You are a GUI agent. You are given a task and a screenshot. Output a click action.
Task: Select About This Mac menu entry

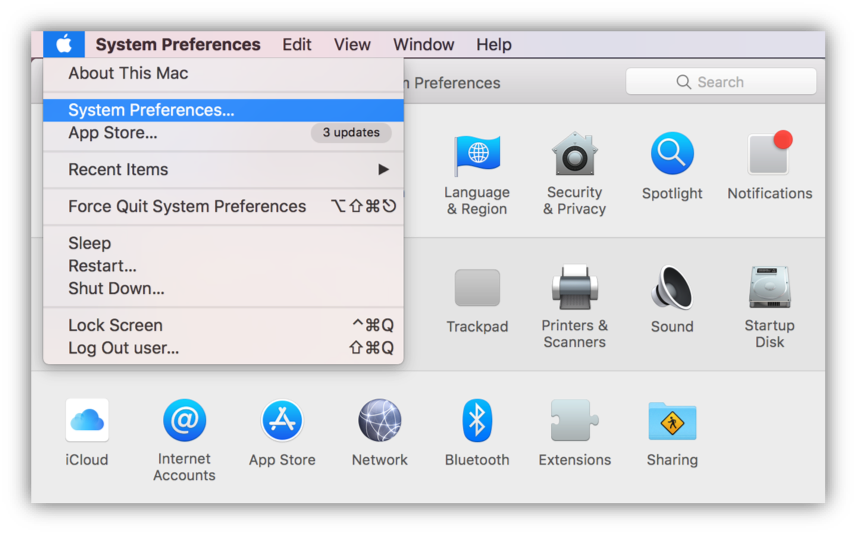(x=223, y=73)
